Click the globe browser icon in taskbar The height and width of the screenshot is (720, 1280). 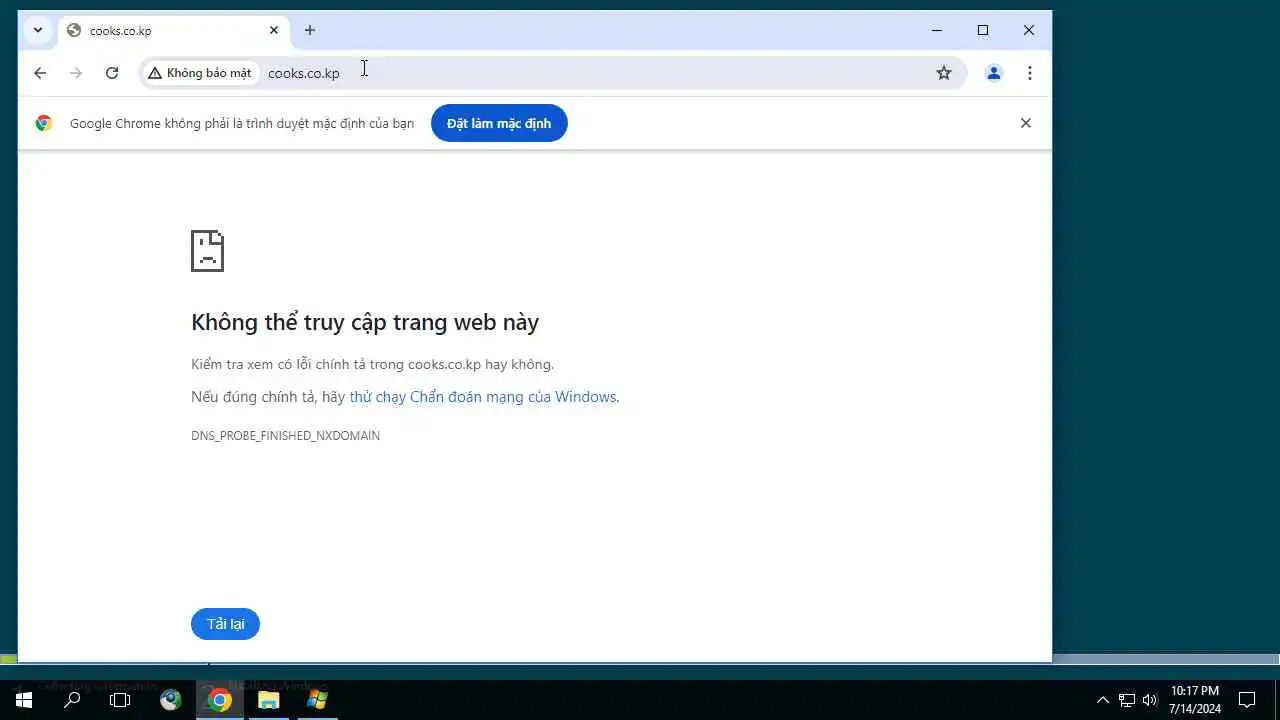[x=171, y=700]
